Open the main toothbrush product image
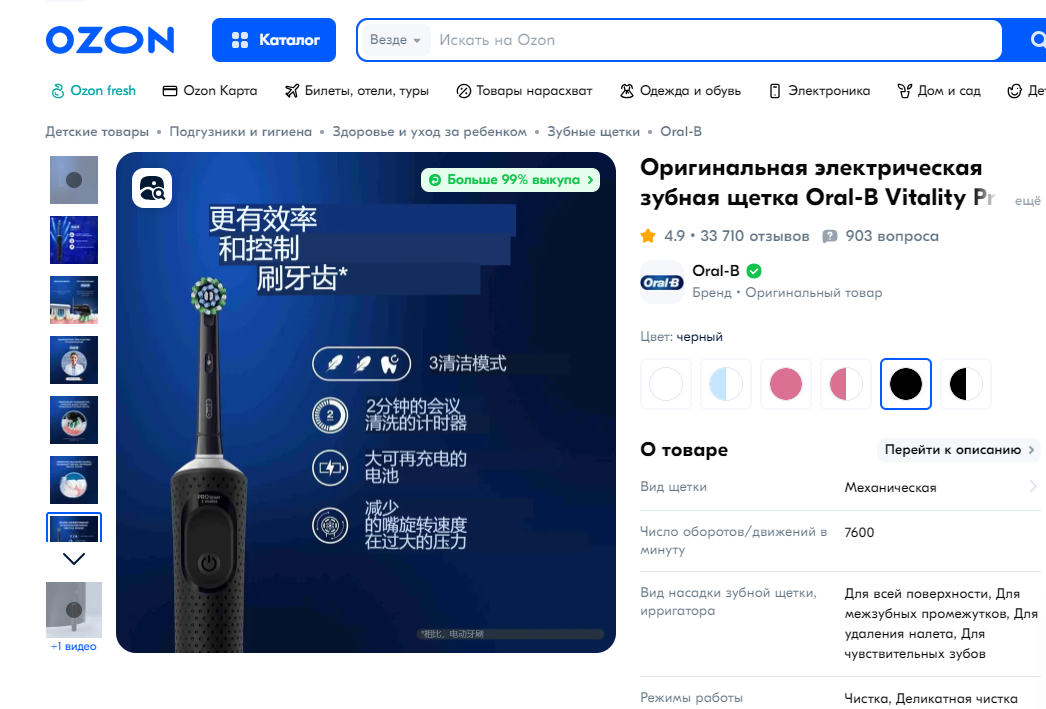This screenshot has width=1046, height=709. click(x=366, y=402)
